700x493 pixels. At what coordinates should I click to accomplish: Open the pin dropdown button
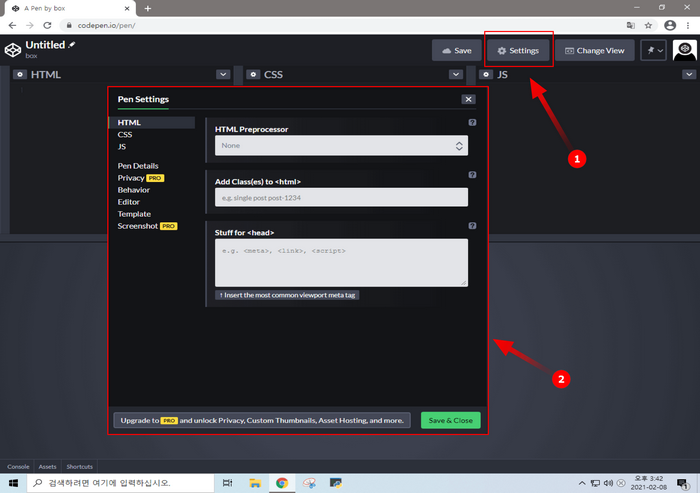pyautogui.click(x=653, y=50)
